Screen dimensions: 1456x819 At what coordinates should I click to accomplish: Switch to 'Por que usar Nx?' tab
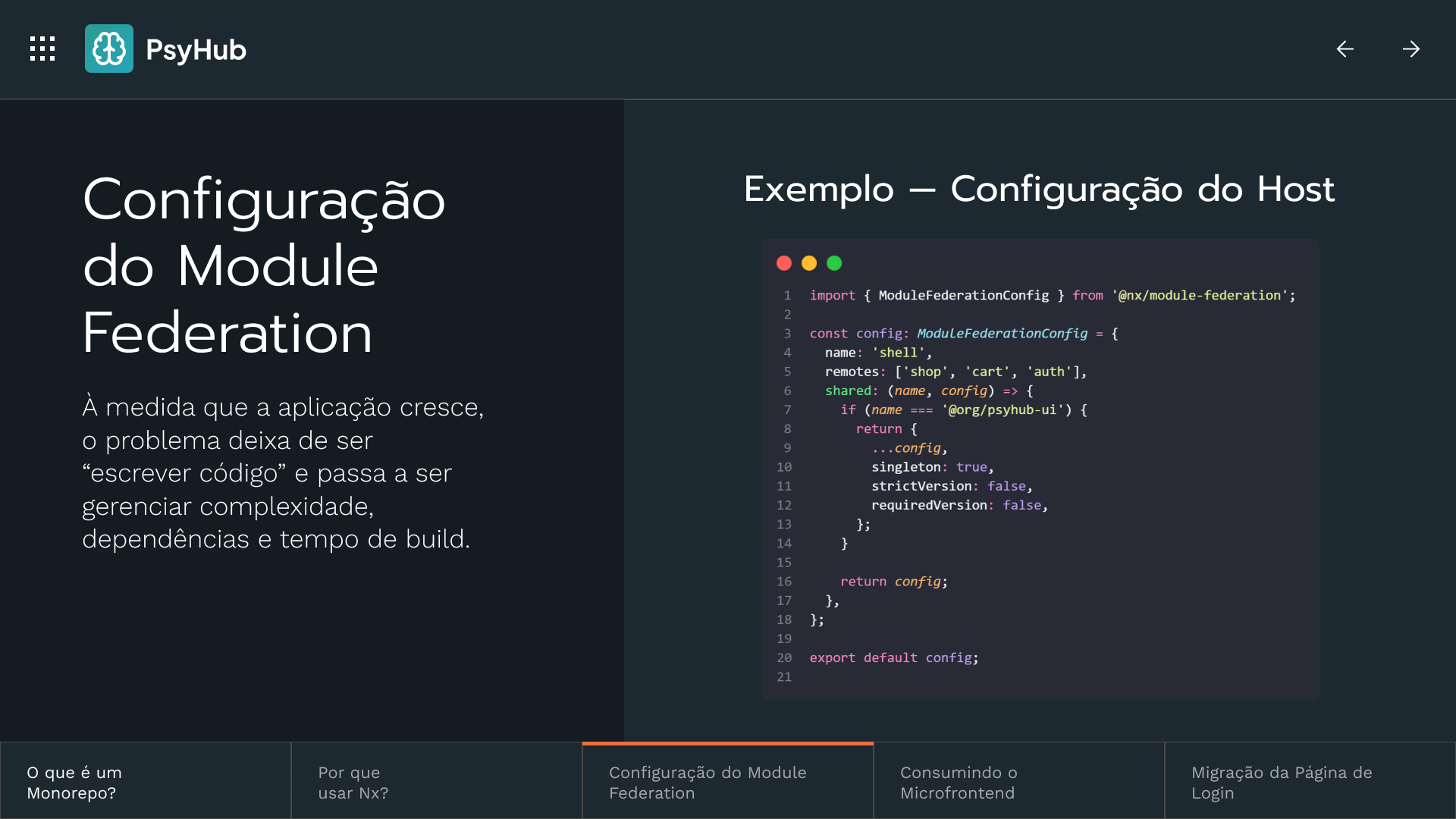(x=436, y=782)
